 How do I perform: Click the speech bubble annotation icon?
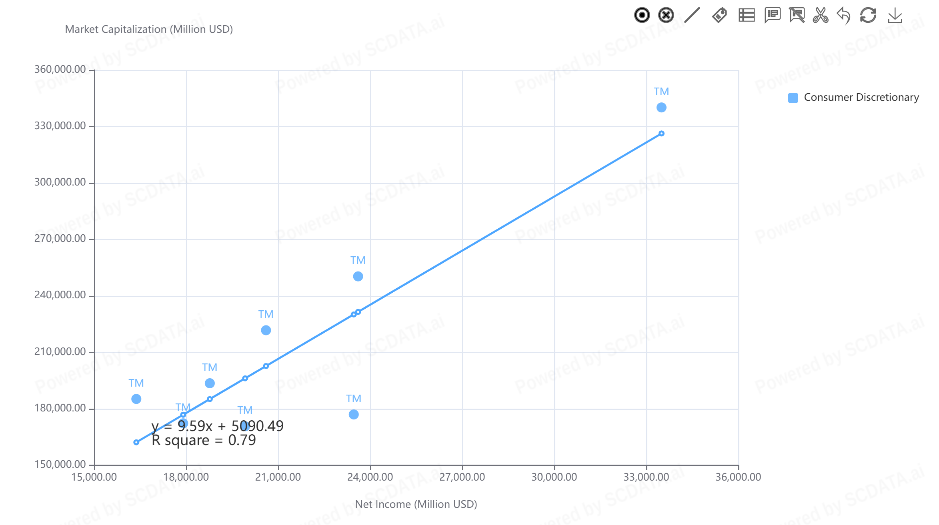coord(772,15)
